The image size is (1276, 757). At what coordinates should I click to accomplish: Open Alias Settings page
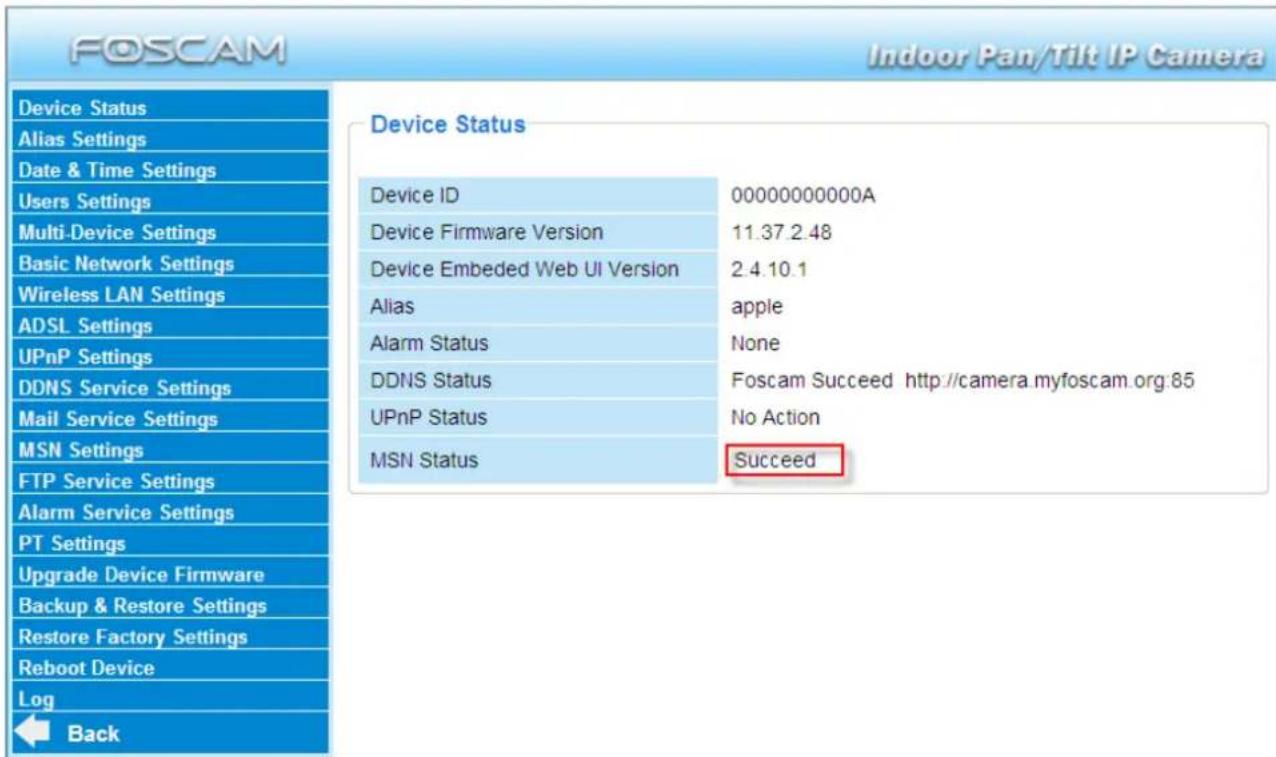[x=83, y=138]
